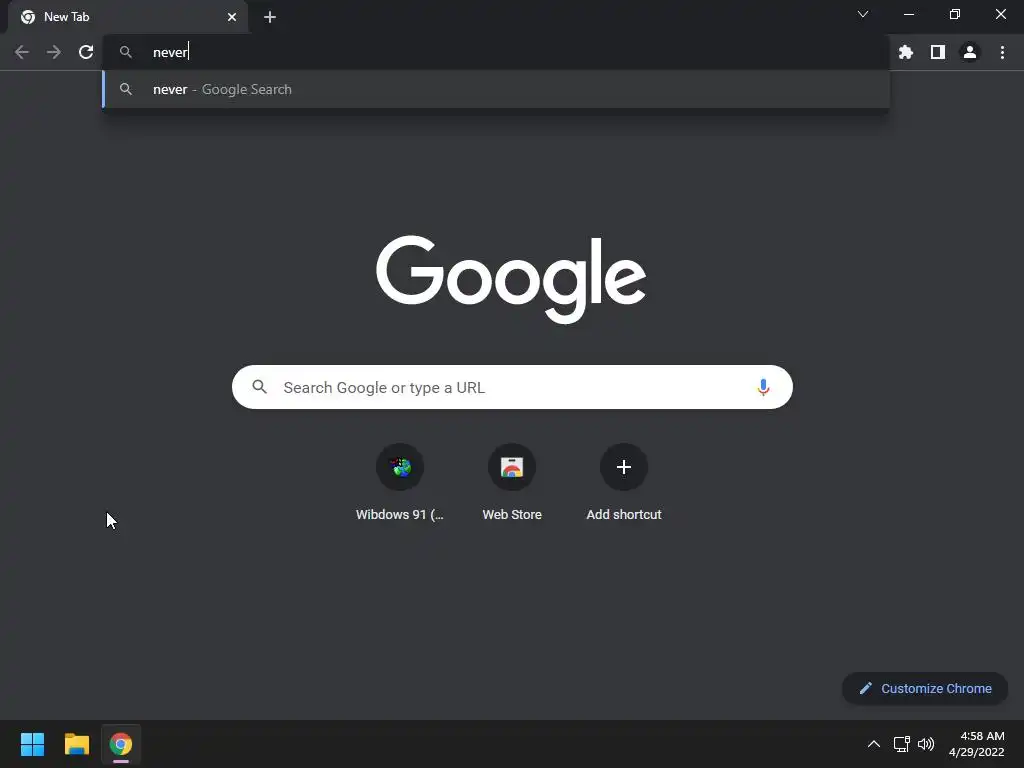Viewport: 1024px width, 768px height.
Task: Click the back navigation arrow
Action: coord(22,52)
